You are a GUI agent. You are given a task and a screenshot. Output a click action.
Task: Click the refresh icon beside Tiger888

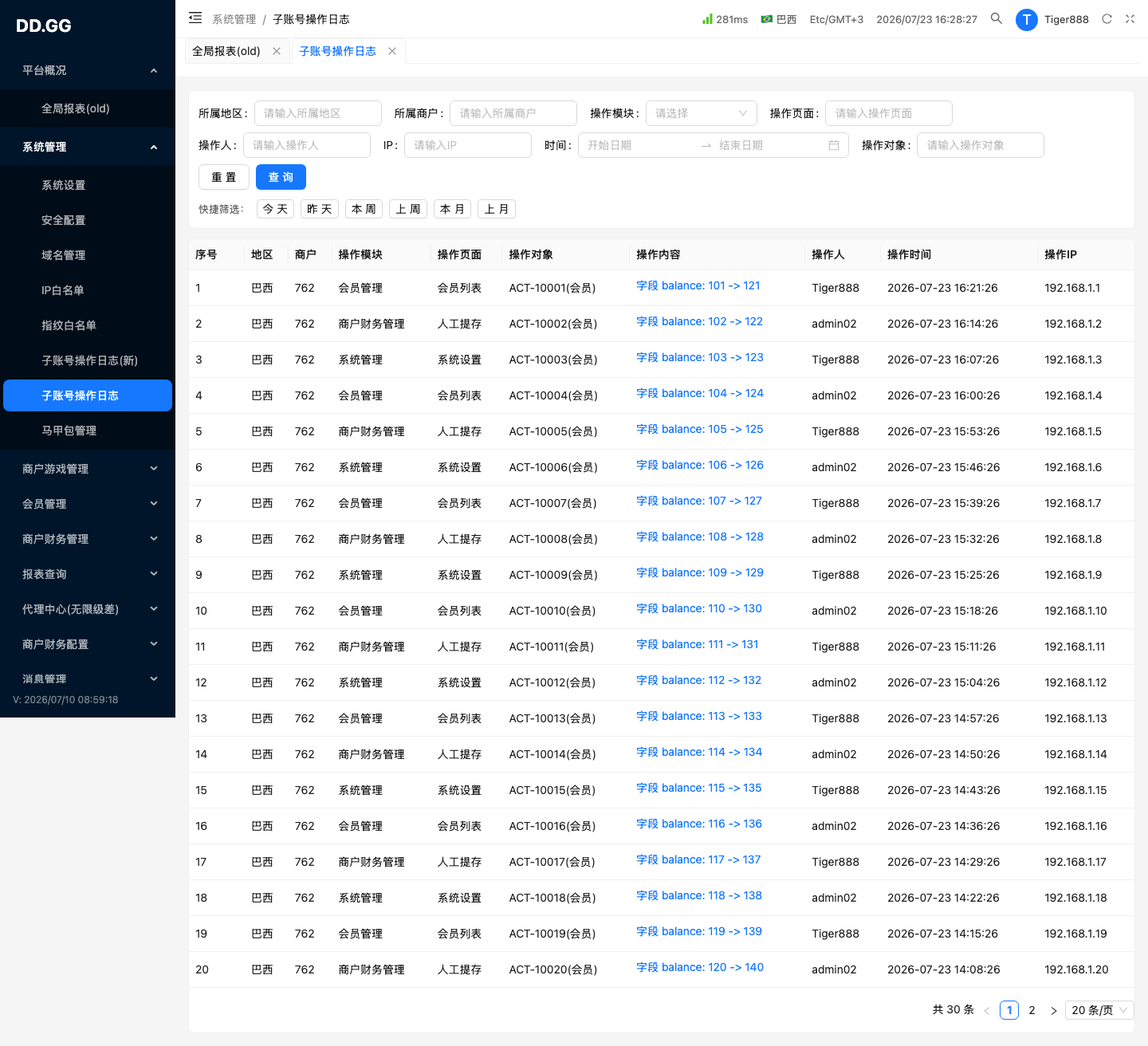pos(1107,19)
